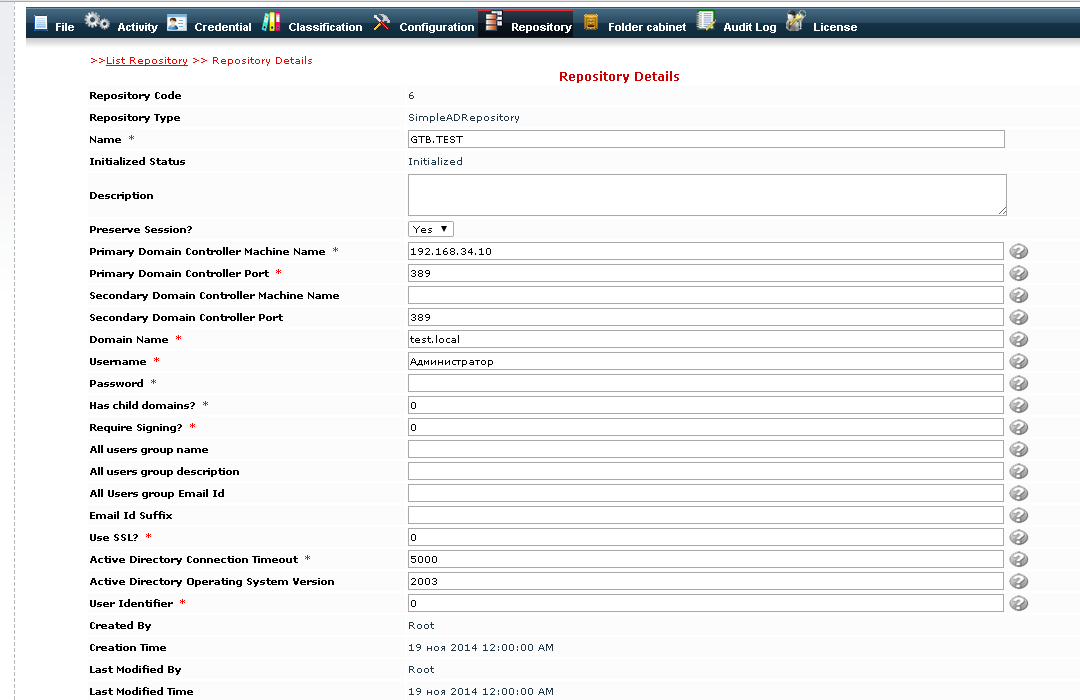Image resolution: width=1080 pixels, height=700 pixels.
Task: Click the empty Password field
Action: pos(706,384)
